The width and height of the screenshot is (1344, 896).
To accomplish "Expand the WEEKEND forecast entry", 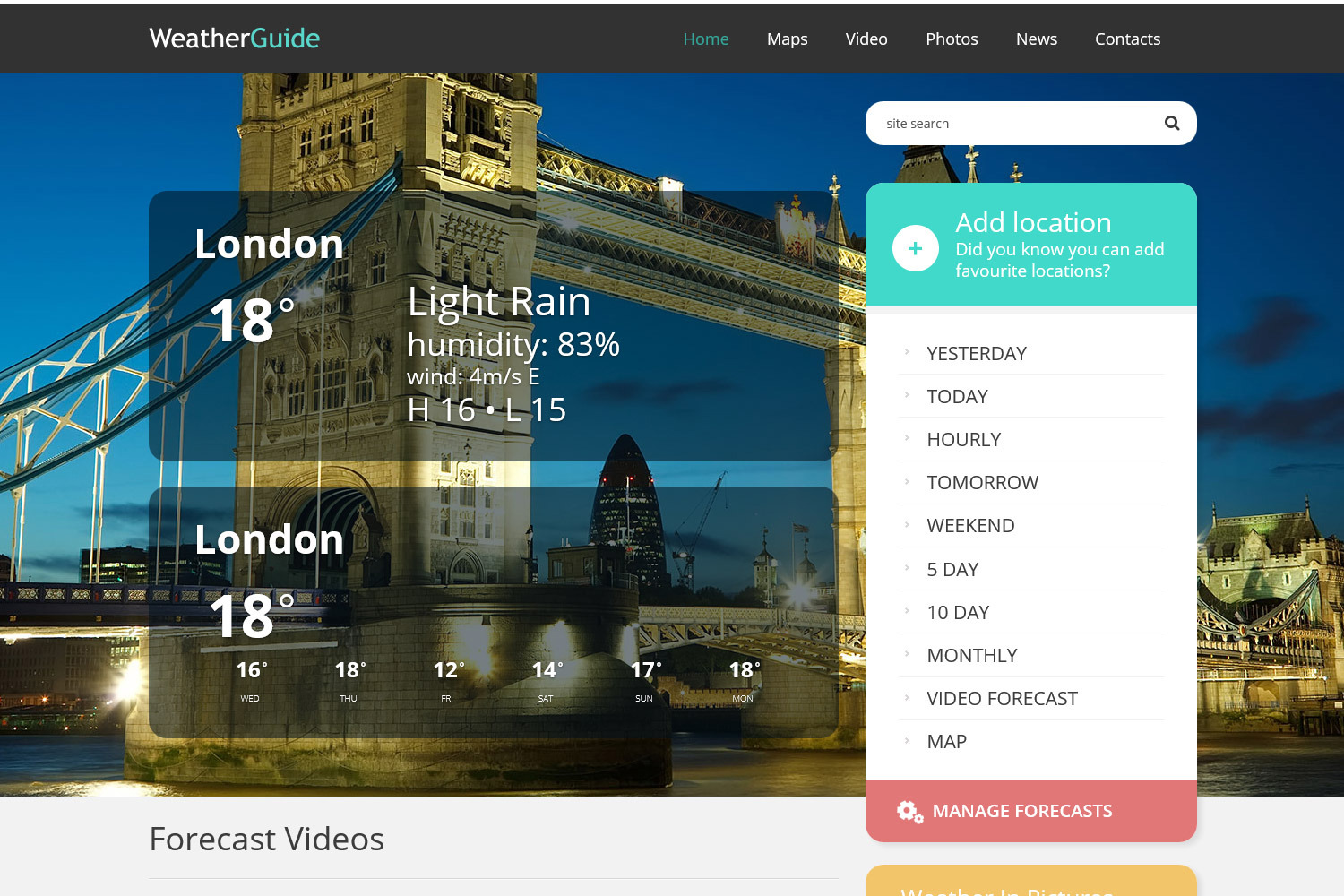I will [x=970, y=525].
